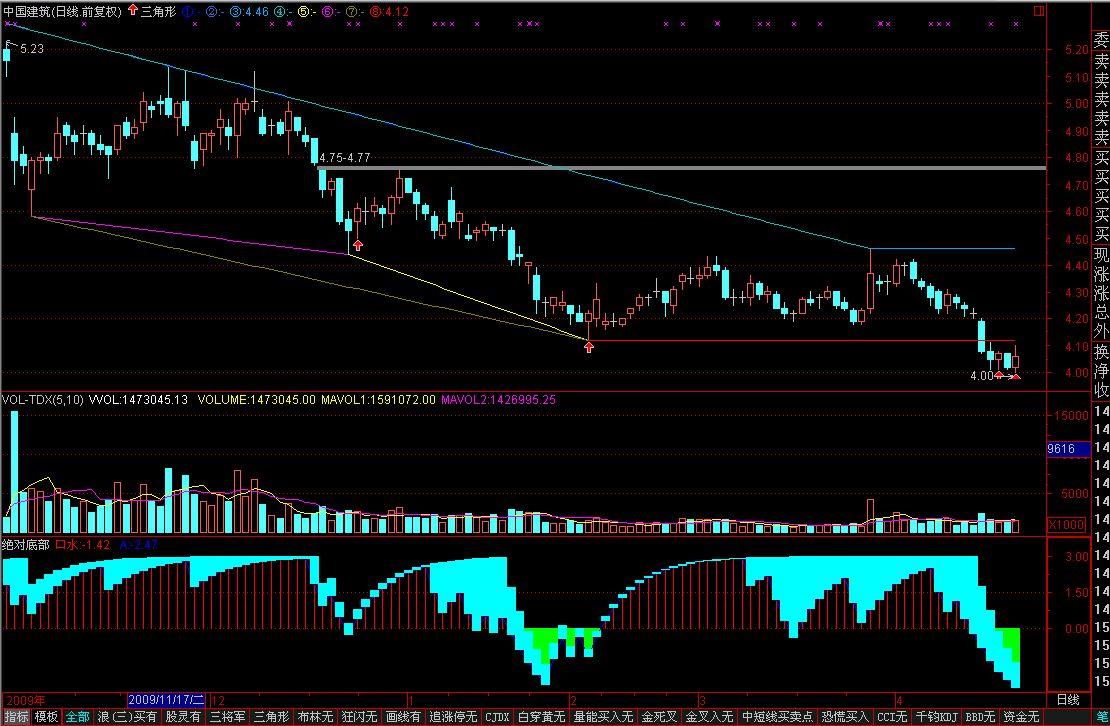Viewport: 1110px width, 726px height.
Task: Select the 追涨停无 indicator tab
Action: [x=453, y=718]
